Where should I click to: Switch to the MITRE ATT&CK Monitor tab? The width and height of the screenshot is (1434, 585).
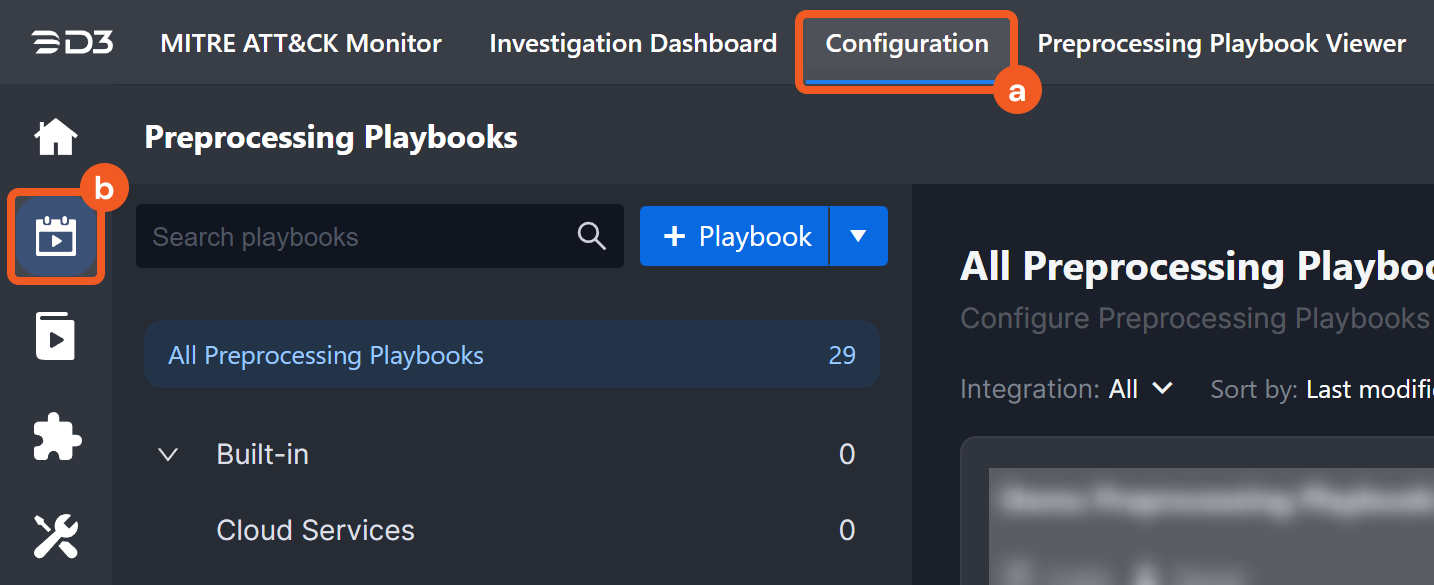(301, 44)
